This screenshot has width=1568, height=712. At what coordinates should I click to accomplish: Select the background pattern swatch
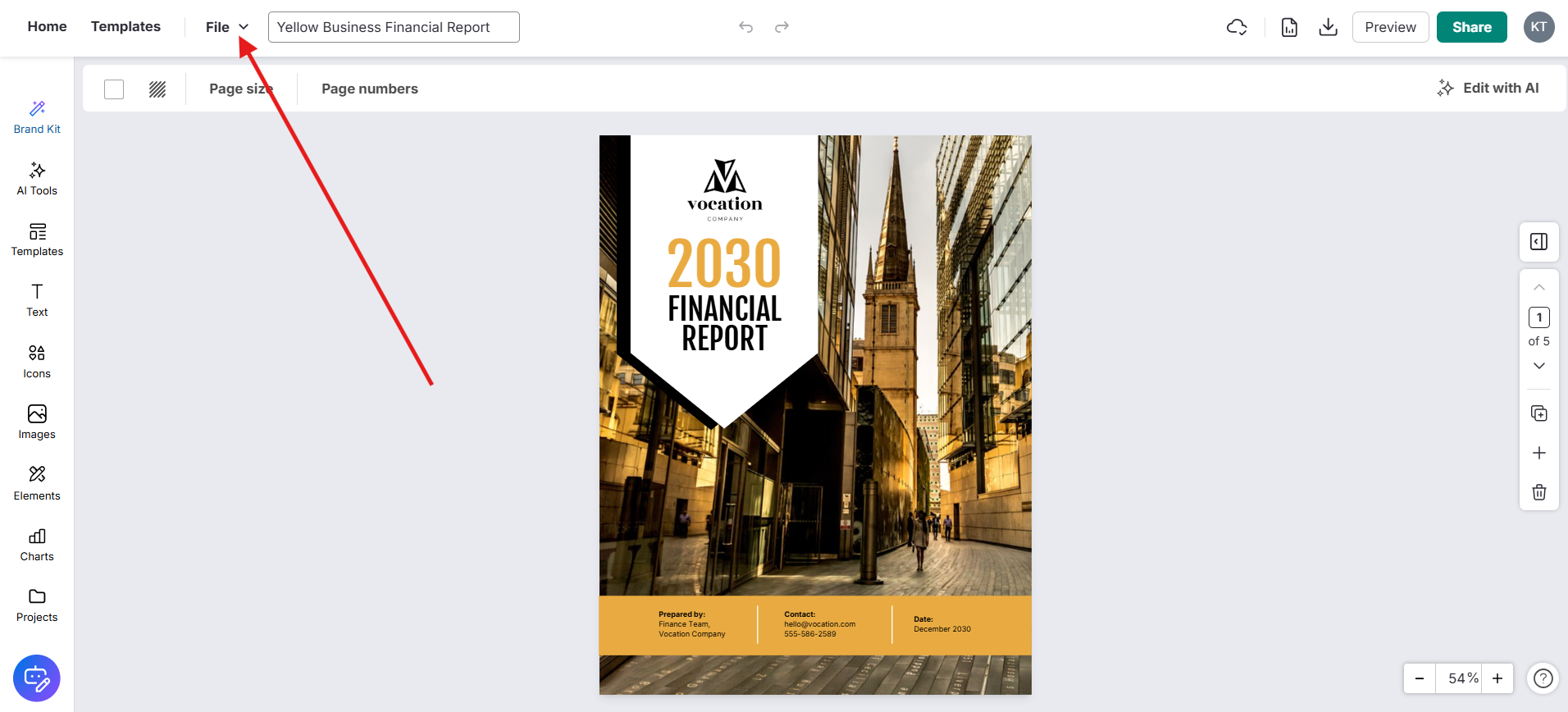(157, 89)
